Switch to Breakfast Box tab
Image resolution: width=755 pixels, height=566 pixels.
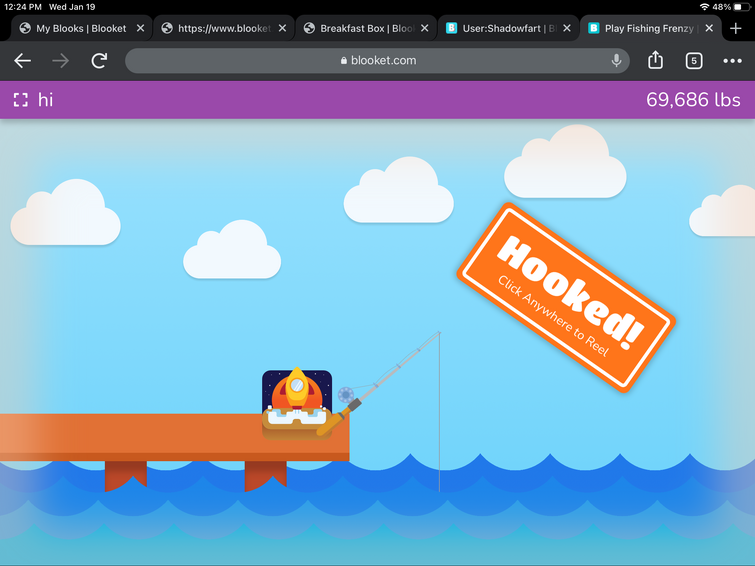click(x=366, y=28)
